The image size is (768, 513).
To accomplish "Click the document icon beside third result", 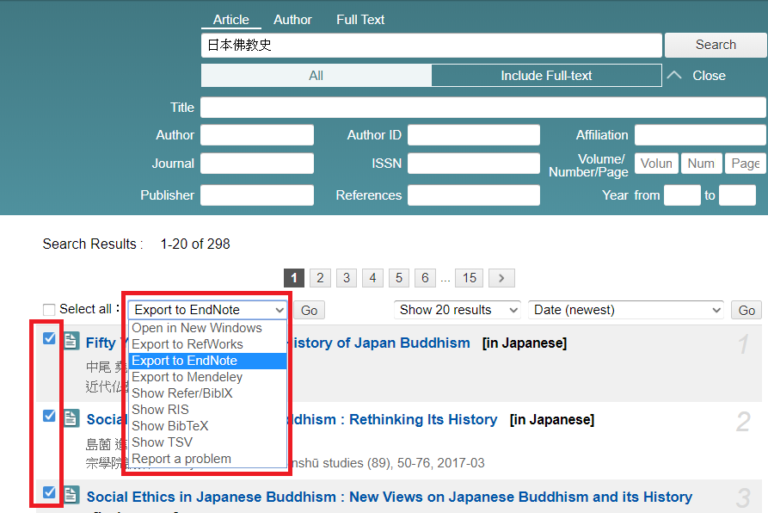I will click(x=71, y=496).
